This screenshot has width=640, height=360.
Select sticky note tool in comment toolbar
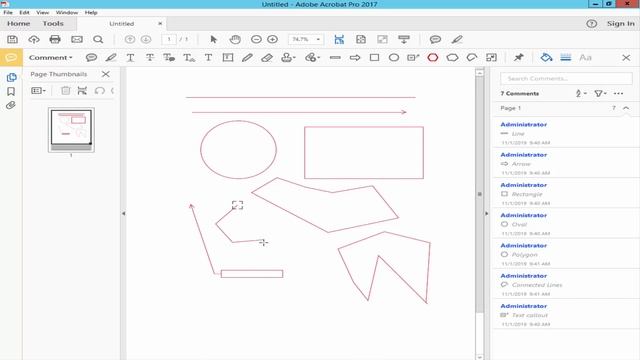pyautogui.click(x=91, y=58)
